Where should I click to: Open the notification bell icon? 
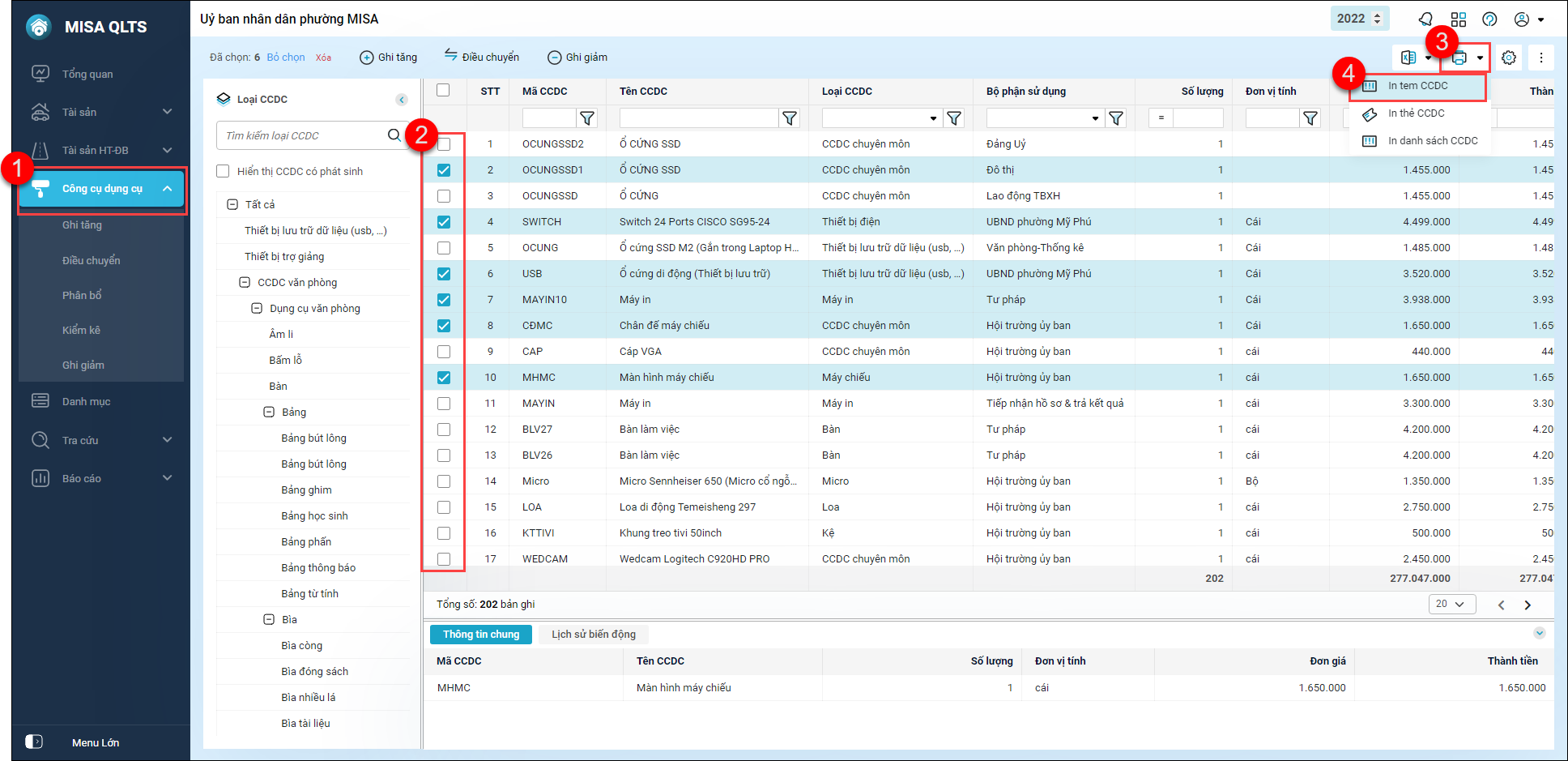tap(1425, 19)
